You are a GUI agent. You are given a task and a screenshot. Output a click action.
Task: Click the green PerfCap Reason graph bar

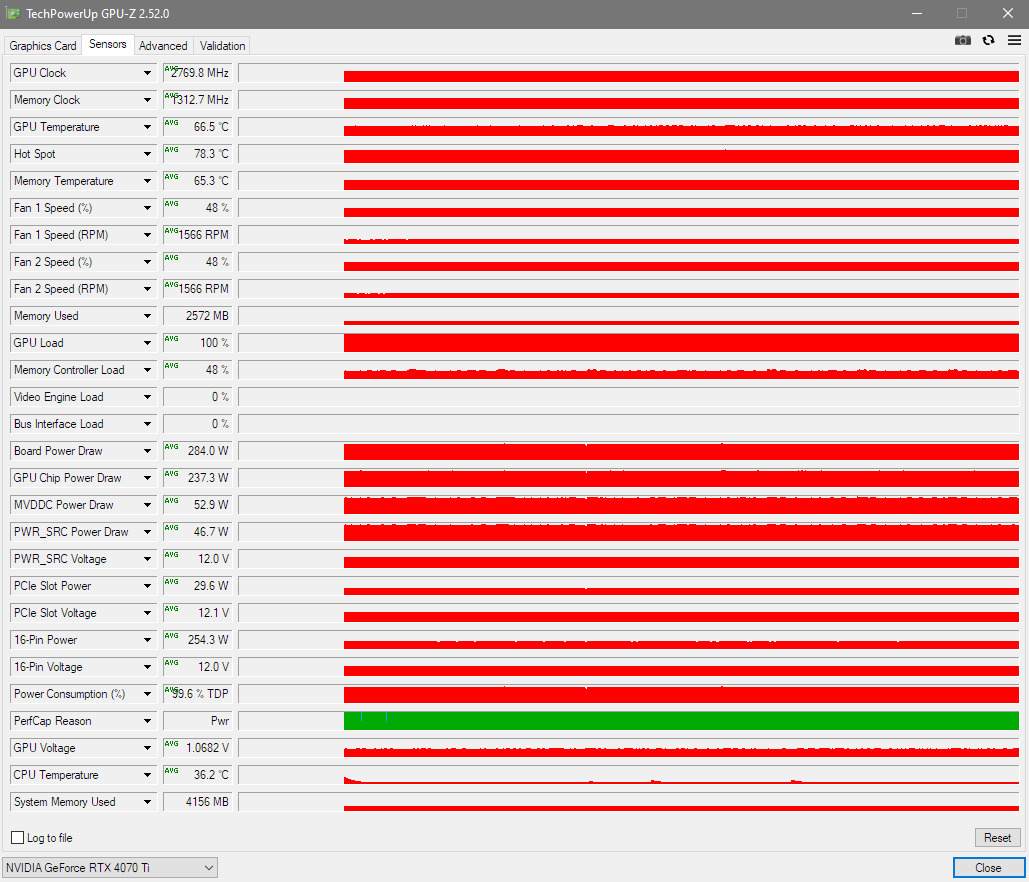681,721
